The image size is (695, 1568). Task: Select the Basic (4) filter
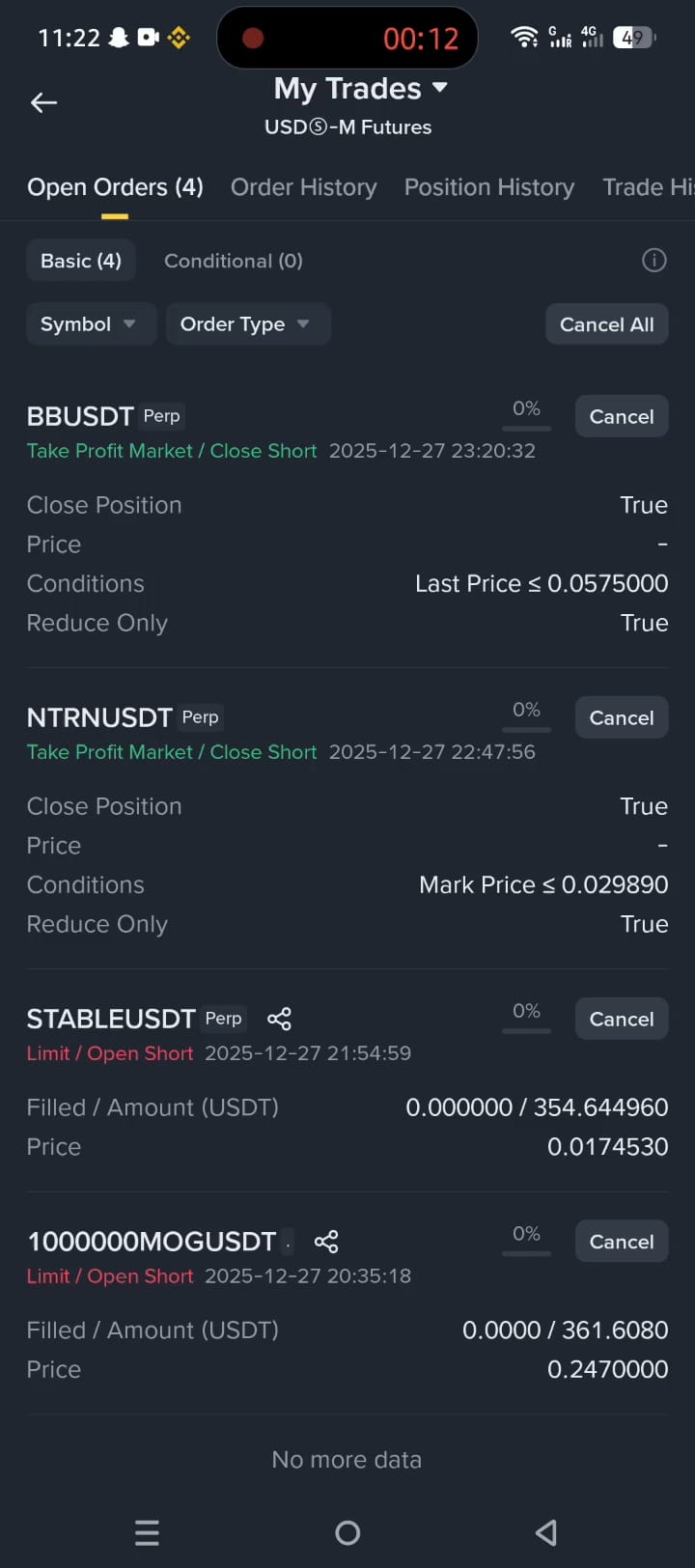pos(81,261)
